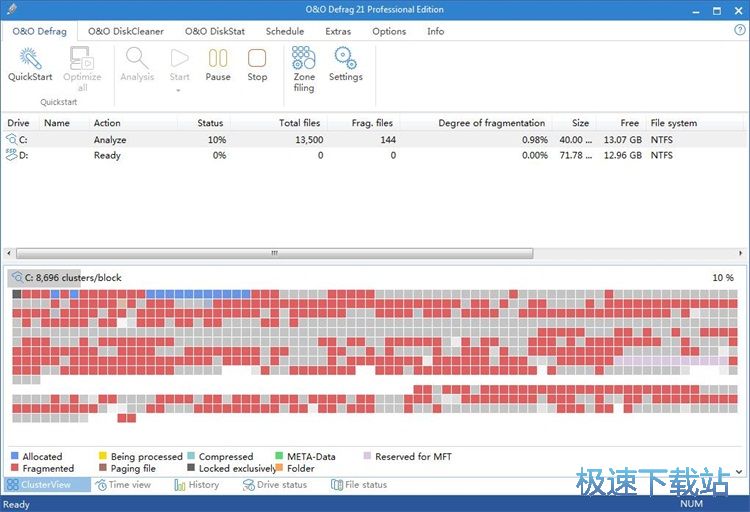Open the Settings gears icon
The height and width of the screenshot is (512, 750).
pyautogui.click(x=345, y=58)
